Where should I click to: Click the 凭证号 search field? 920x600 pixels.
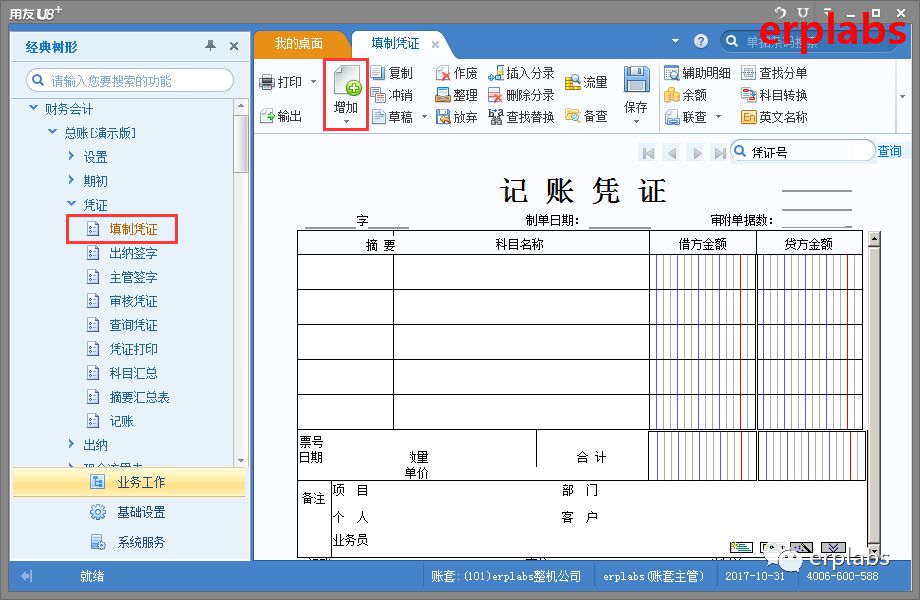[803, 151]
